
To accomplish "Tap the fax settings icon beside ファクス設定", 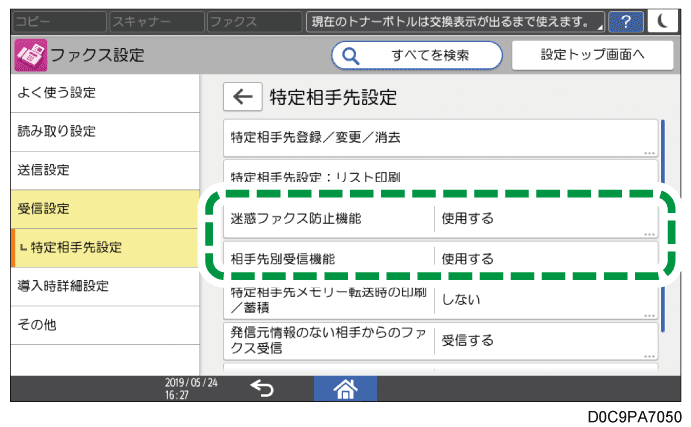I will pos(30,55).
